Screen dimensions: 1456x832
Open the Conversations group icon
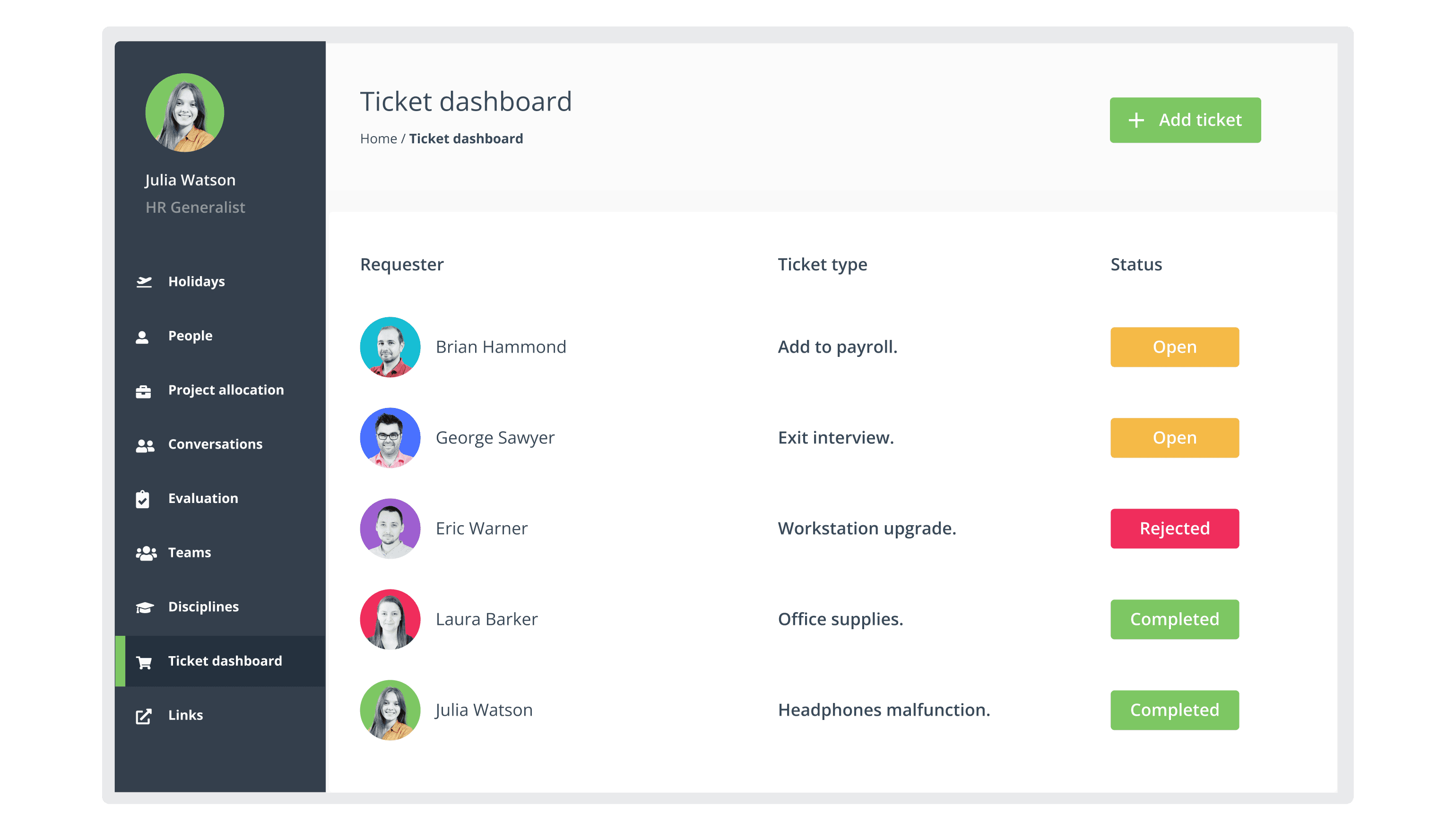[145, 445]
